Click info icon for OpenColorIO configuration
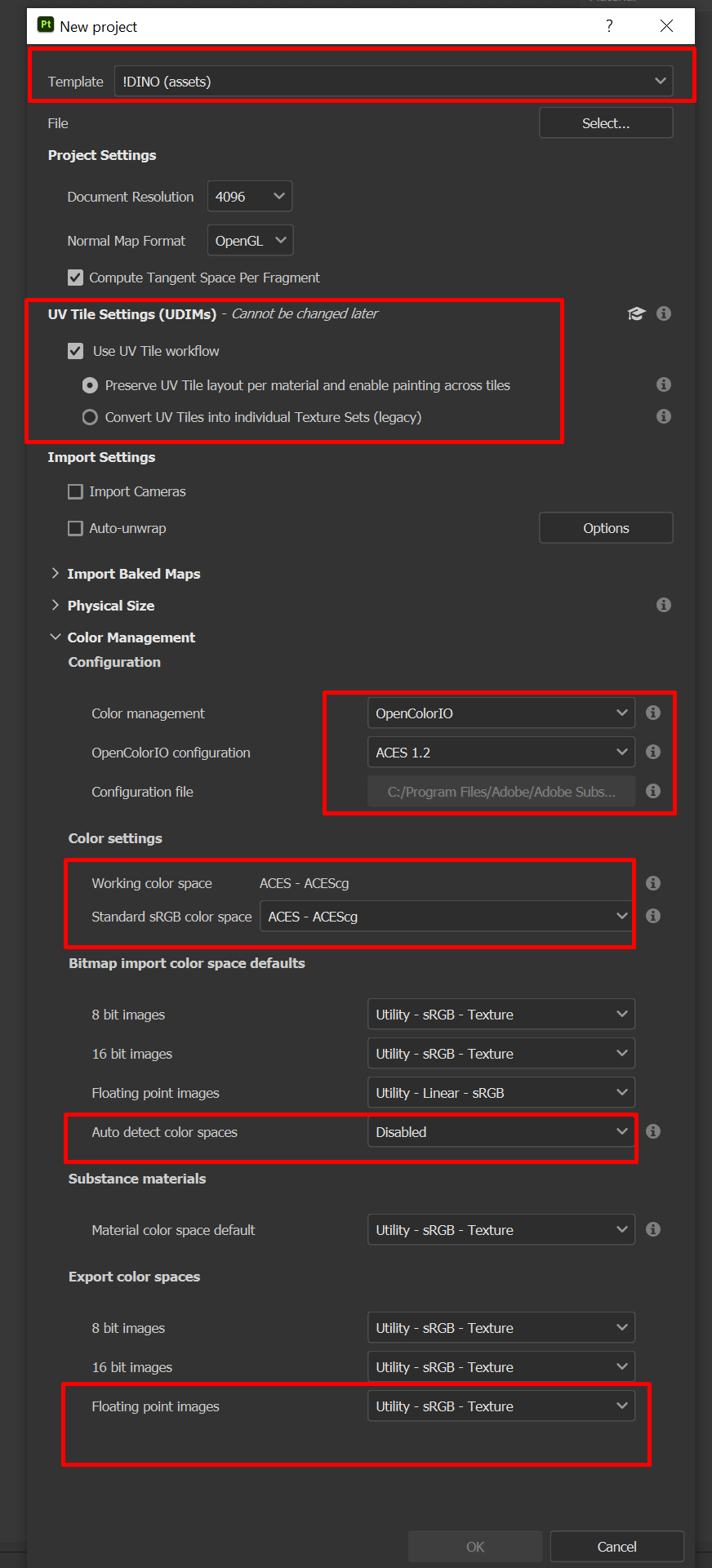 [653, 752]
